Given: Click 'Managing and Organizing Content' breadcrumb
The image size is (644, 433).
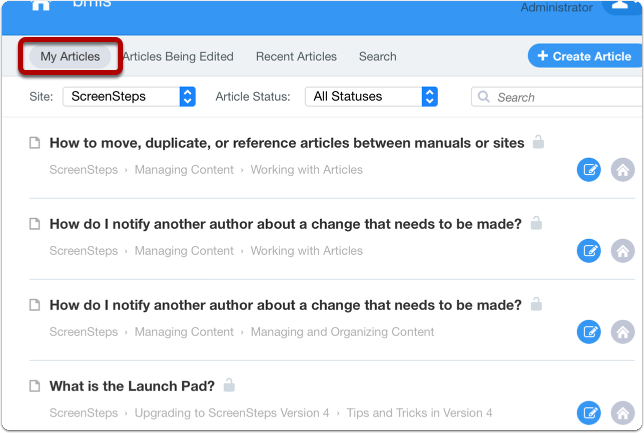Looking at the screenshot, I should (x=342, y=332).
